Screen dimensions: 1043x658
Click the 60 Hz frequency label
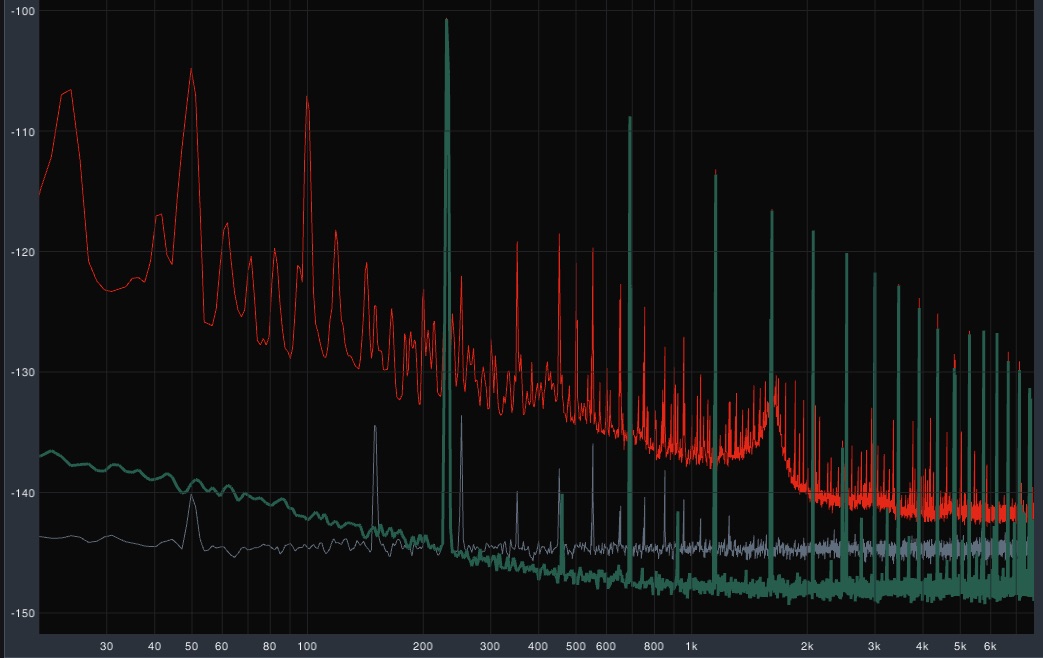[x=222, y=646]
